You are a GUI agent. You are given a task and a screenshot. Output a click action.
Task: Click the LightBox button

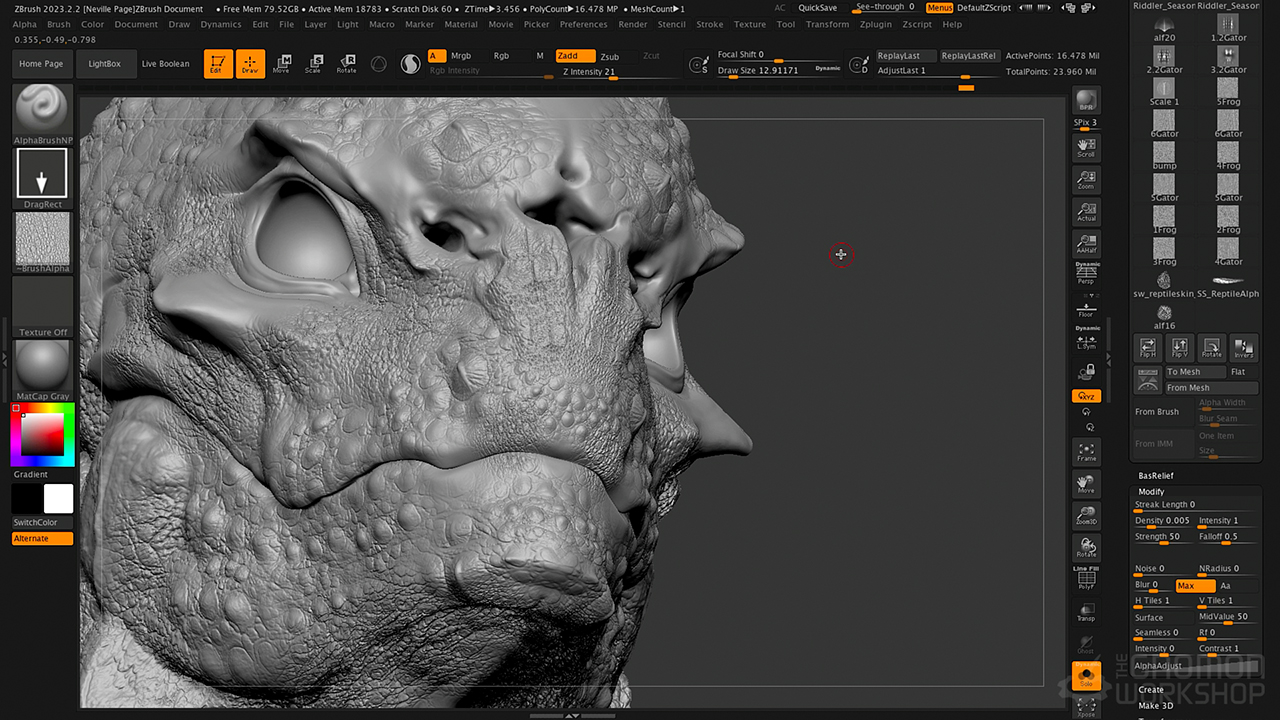coord(104,64)
